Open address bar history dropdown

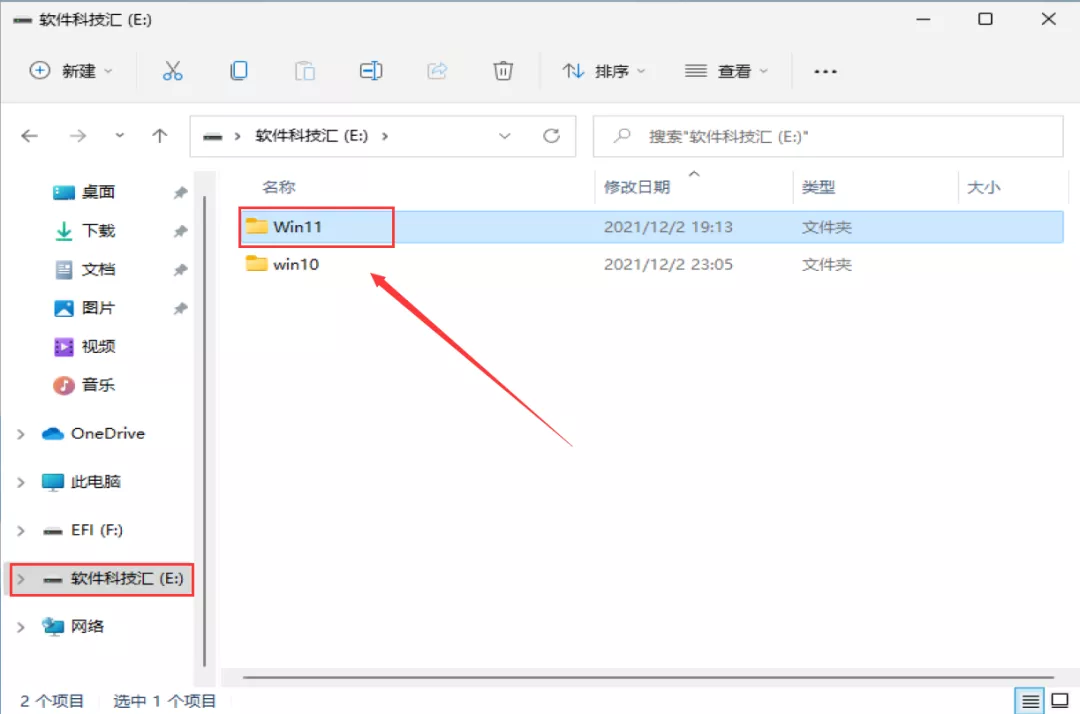[504, 136]
